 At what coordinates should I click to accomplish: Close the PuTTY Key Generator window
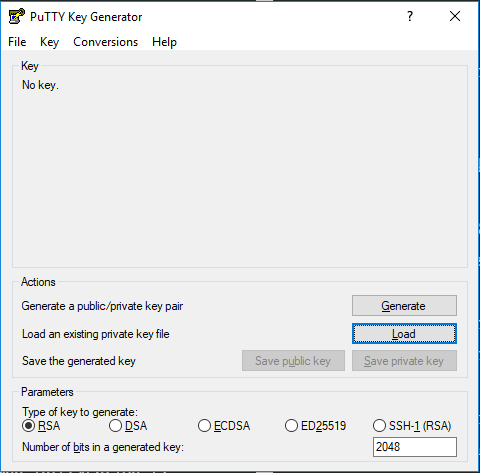click(455, 16)
